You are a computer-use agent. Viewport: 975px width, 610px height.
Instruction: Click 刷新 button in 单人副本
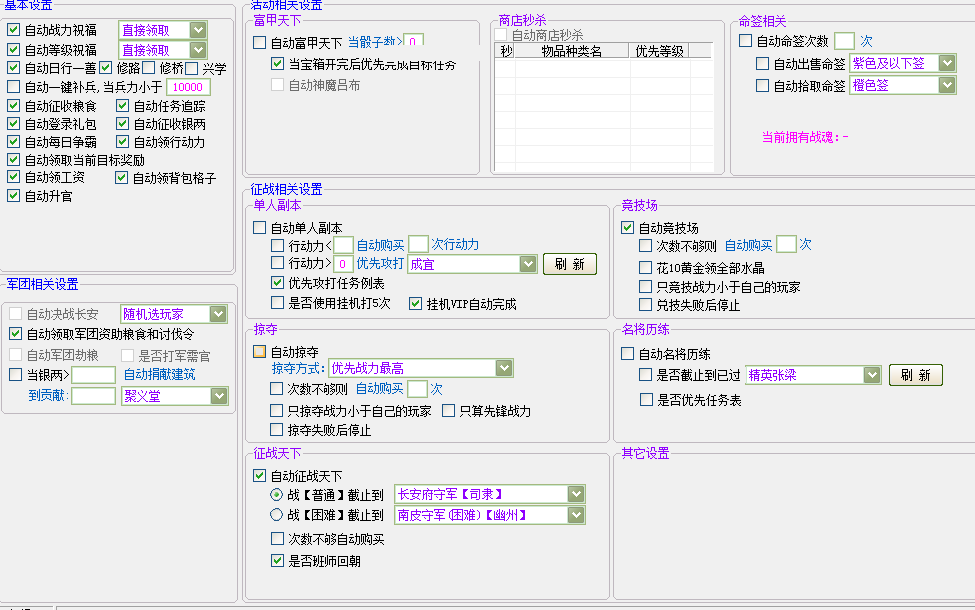point(570,264)
